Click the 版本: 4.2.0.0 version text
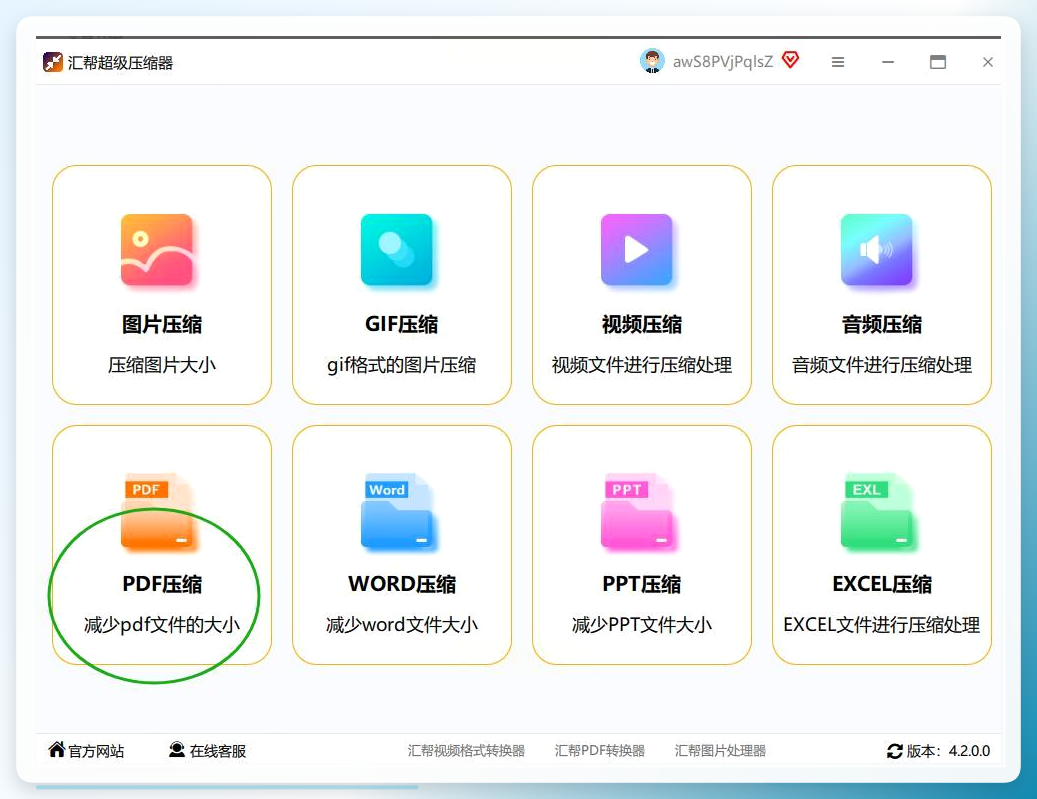The height and width of the screenshot is (799, 1037). (948, 751)
